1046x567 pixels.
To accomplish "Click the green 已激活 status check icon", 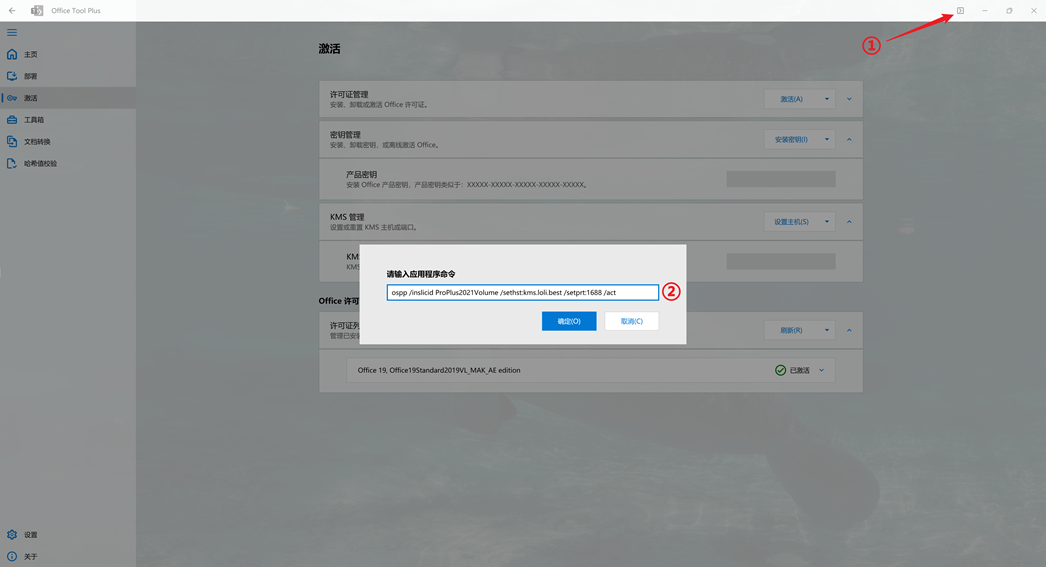I will click(x=780, y=370).
